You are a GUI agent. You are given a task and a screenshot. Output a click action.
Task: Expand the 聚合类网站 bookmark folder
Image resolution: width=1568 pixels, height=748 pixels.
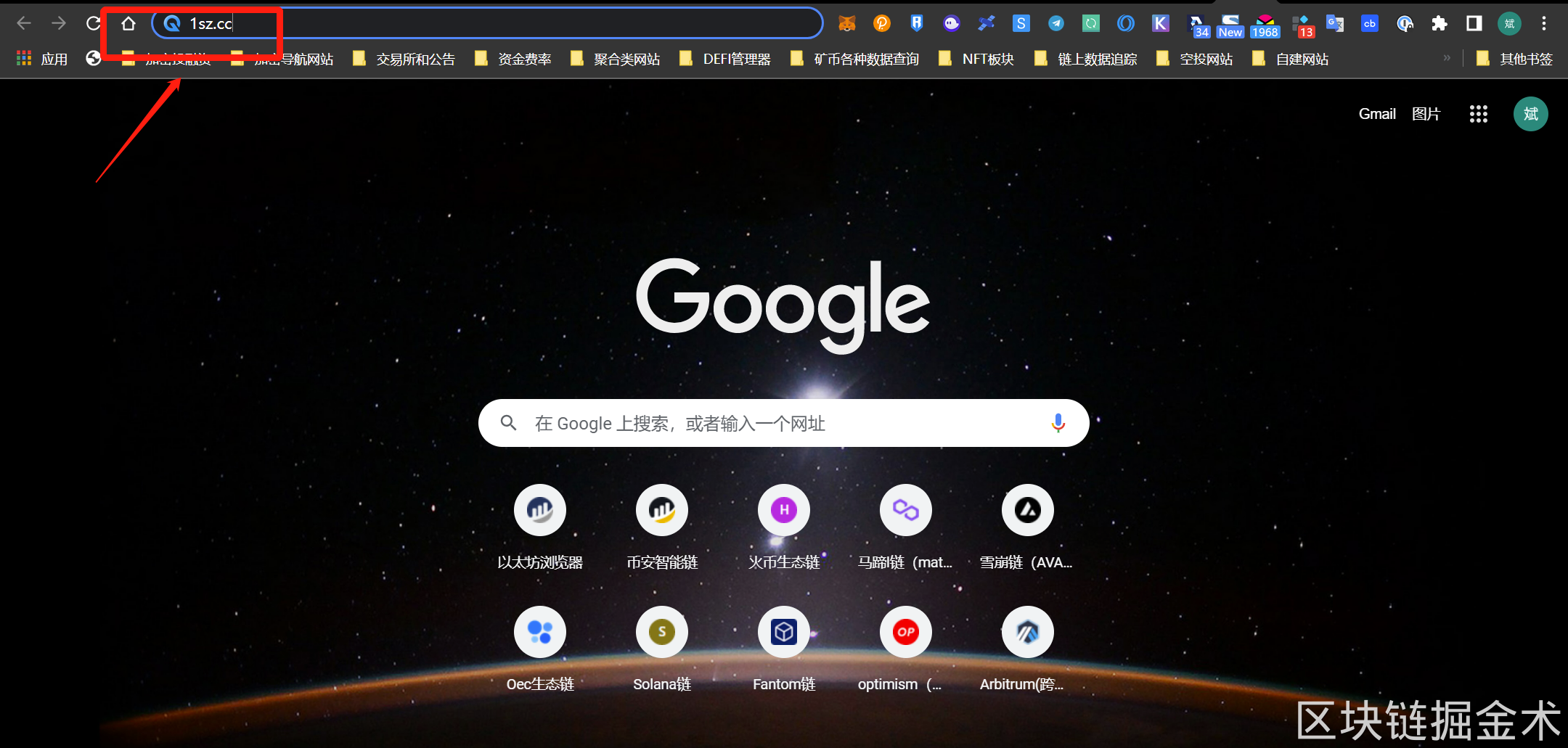pos(615,59)
